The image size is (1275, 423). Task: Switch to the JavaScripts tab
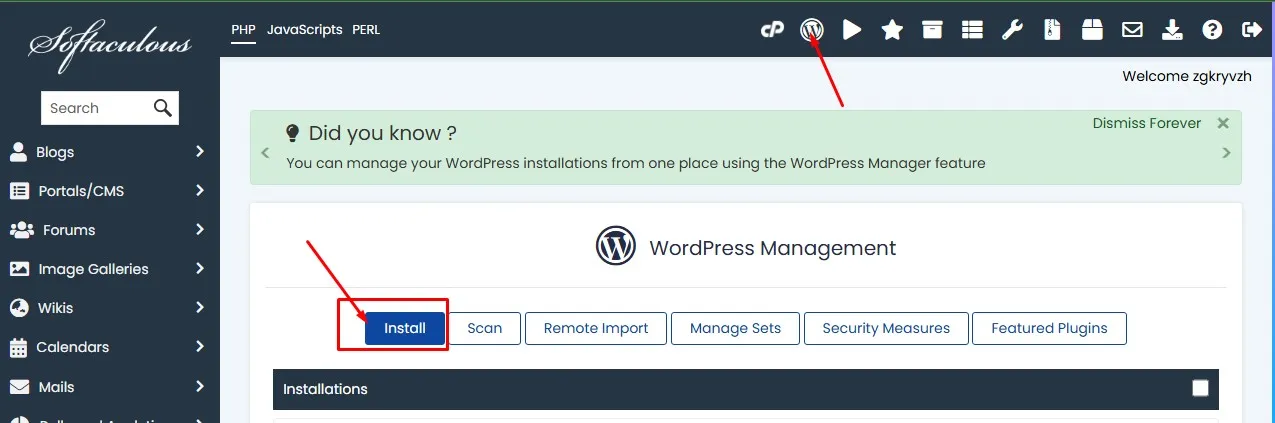[x=304, y=30]
